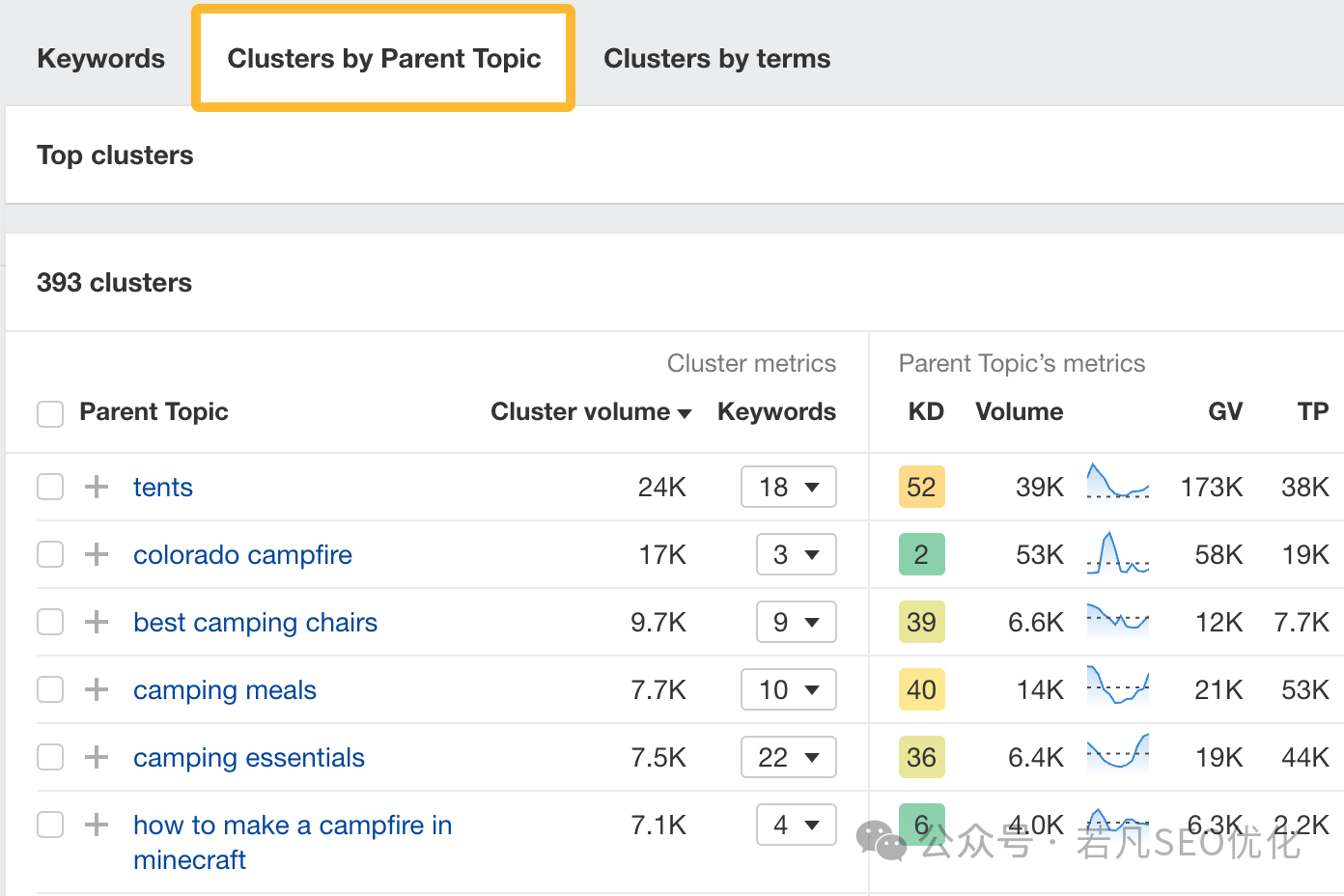Toggle the select-all checkbox beside Parent Topic
Viewport: 1344px width, 896px height.
[x=50, y=413]
